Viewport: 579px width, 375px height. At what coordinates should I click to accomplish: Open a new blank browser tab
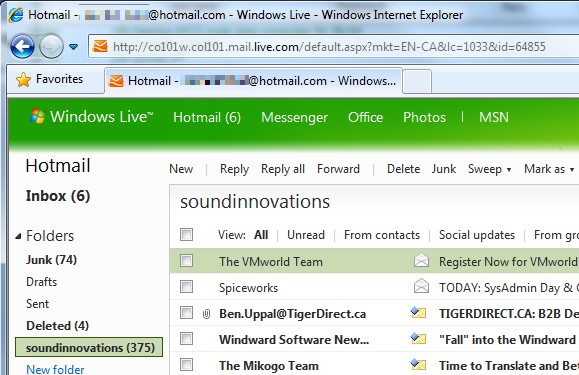pyautogui.click(x=417, y=81)
